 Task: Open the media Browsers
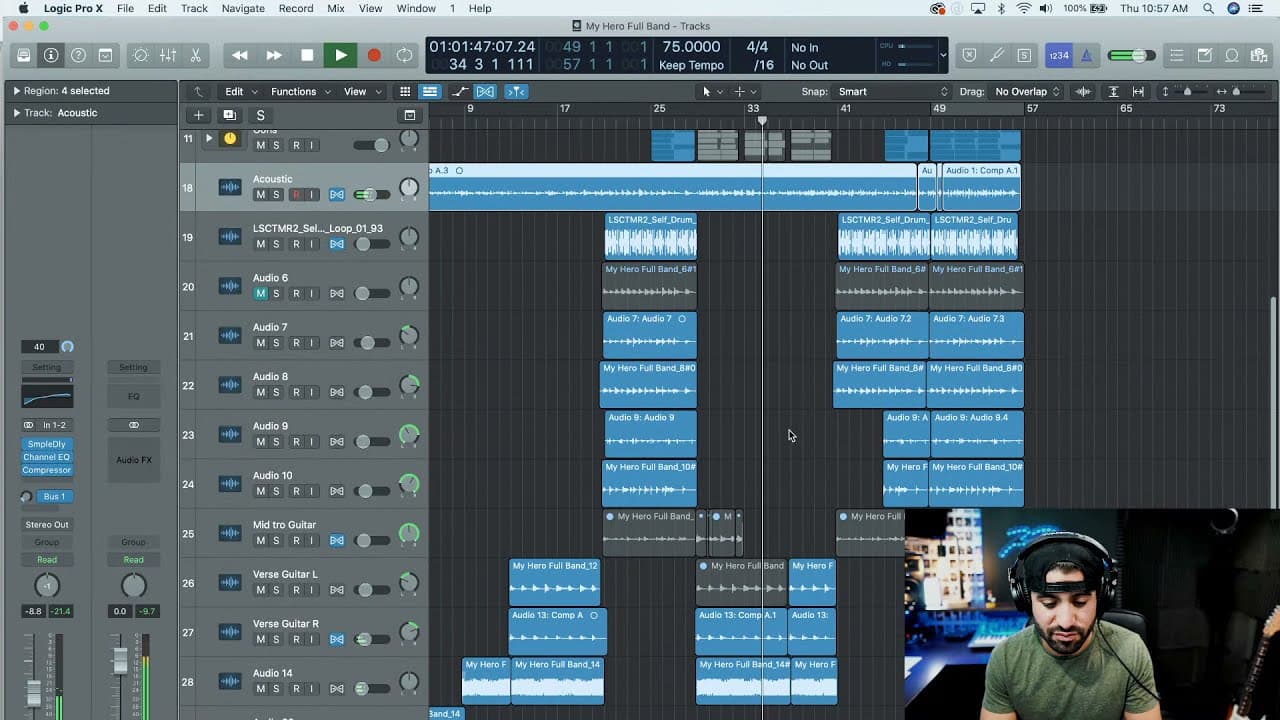coord(1259,56)
